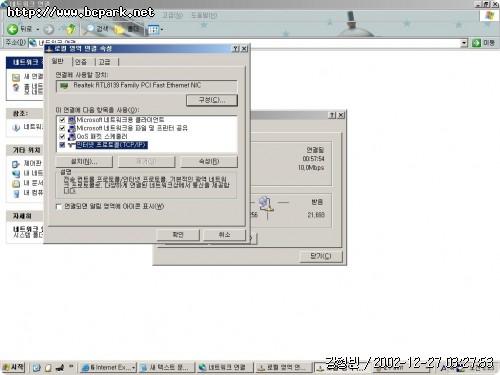This screenshot has width=500, height=375.
Task: Click the 검색 search magnifier icon
Action: pos(89,29)
